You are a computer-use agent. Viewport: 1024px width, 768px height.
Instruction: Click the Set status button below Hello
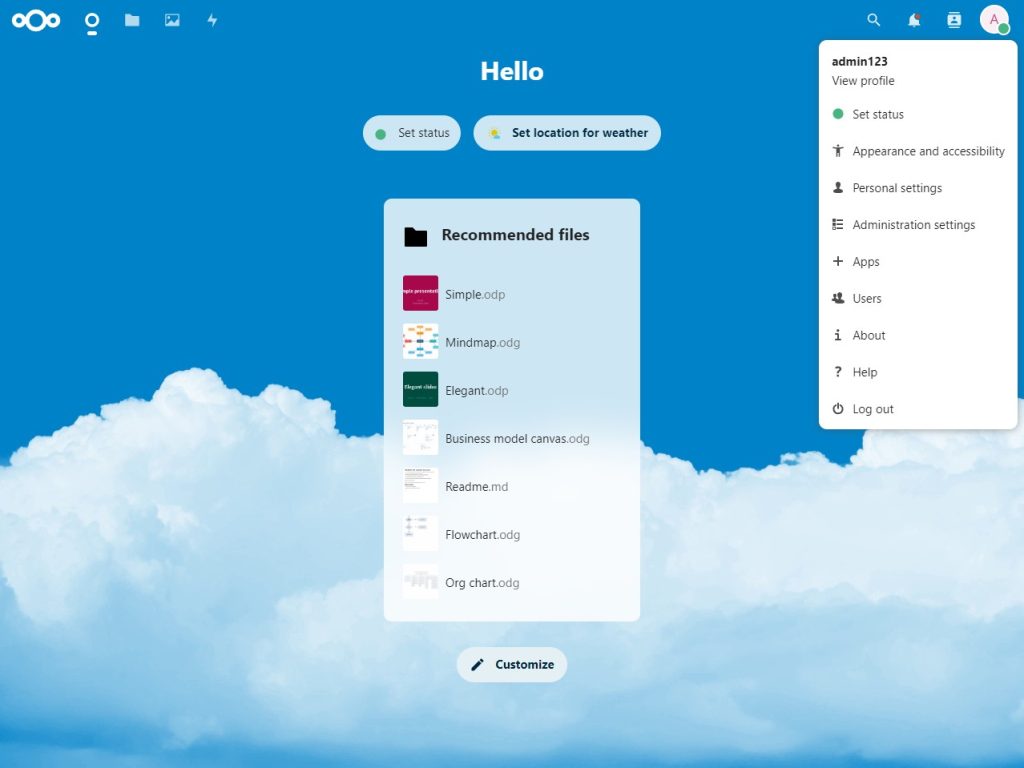(411, 133)
